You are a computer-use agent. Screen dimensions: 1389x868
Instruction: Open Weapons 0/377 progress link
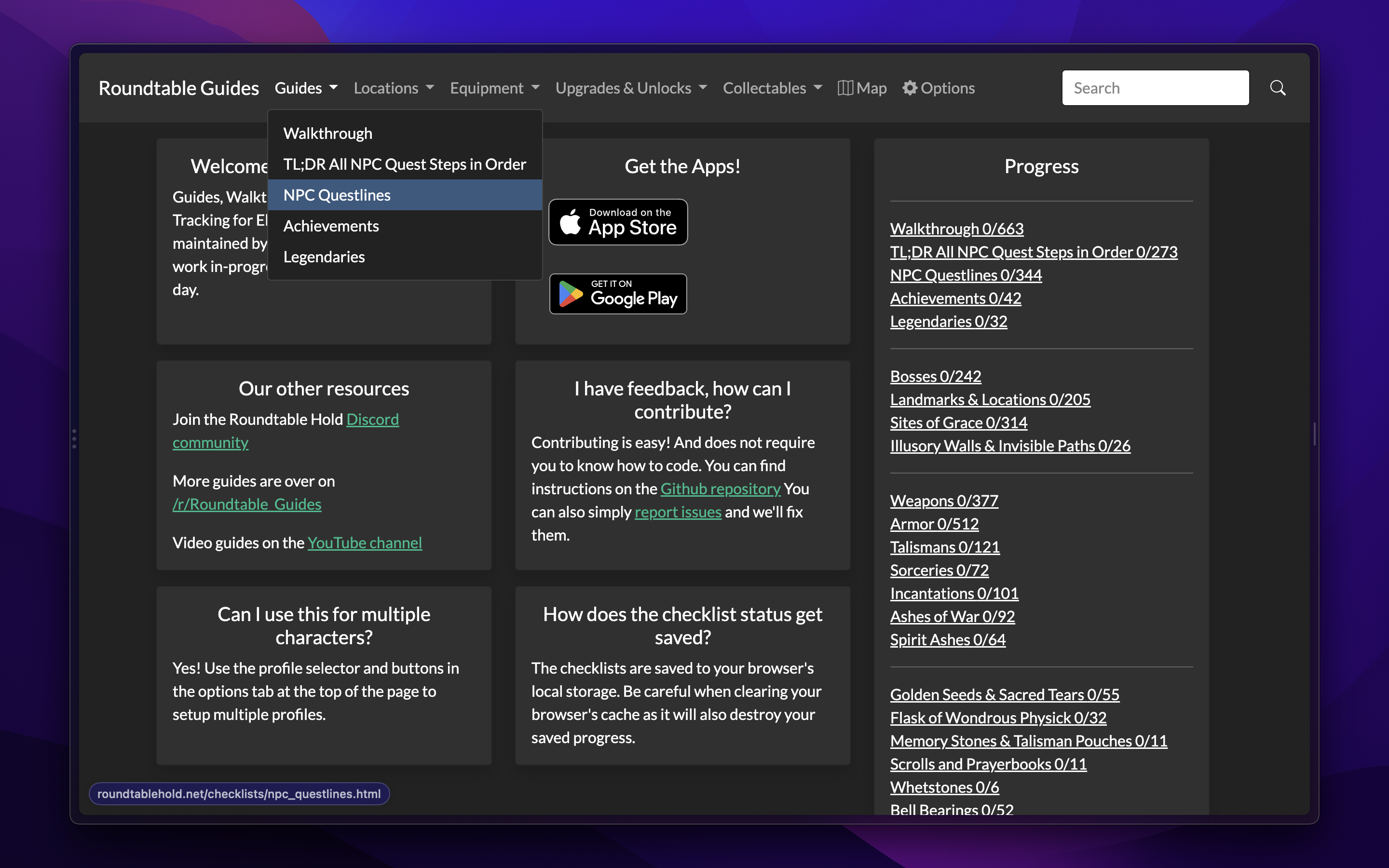click(x=944, y=501)
